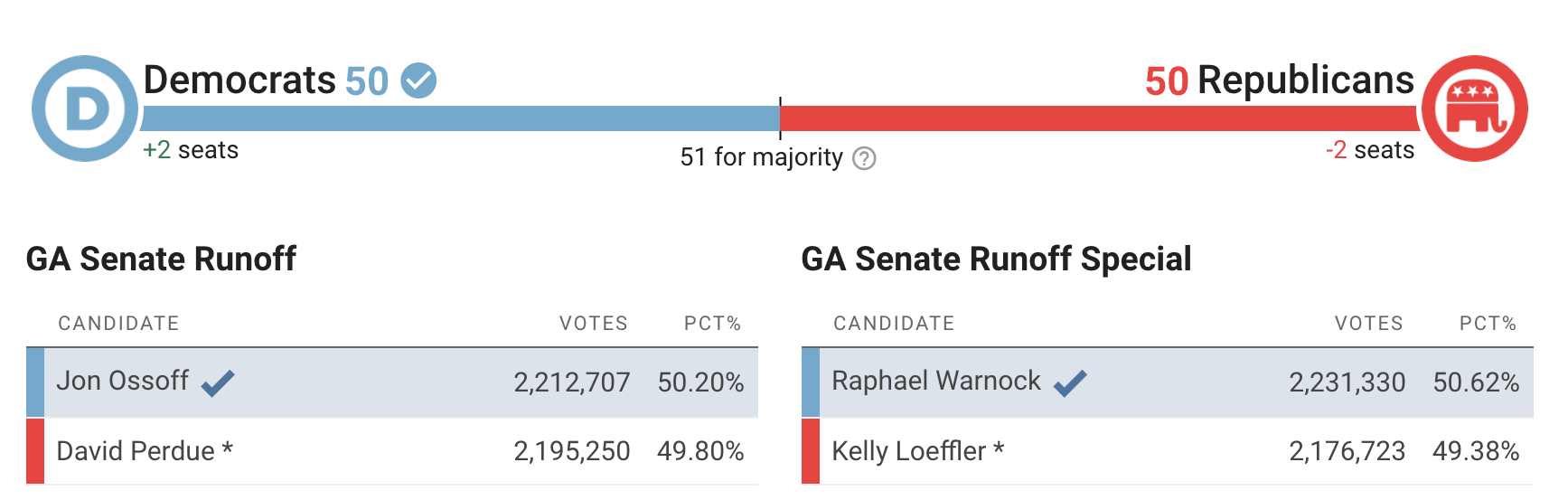The width and height of the screenshot is (1568, 500).
Task: Open the majority help question mark
Action: (x=865, y=158)
